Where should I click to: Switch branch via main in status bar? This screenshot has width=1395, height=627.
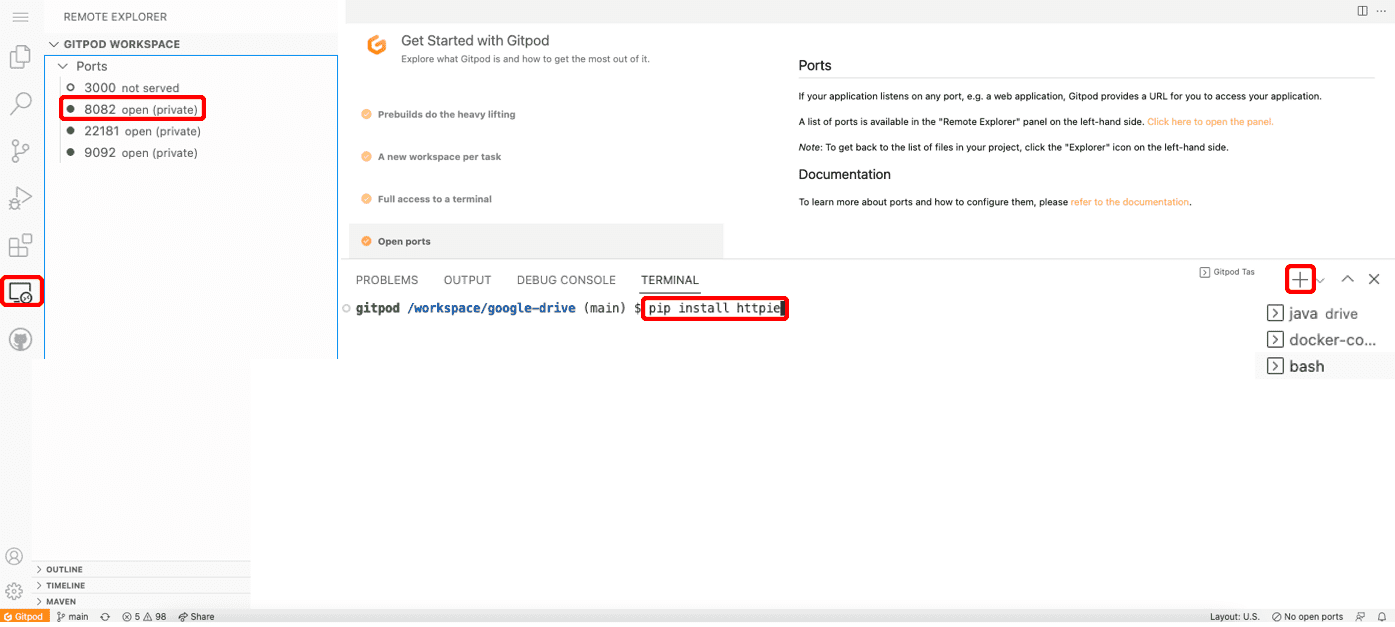[x=73, y=617]
